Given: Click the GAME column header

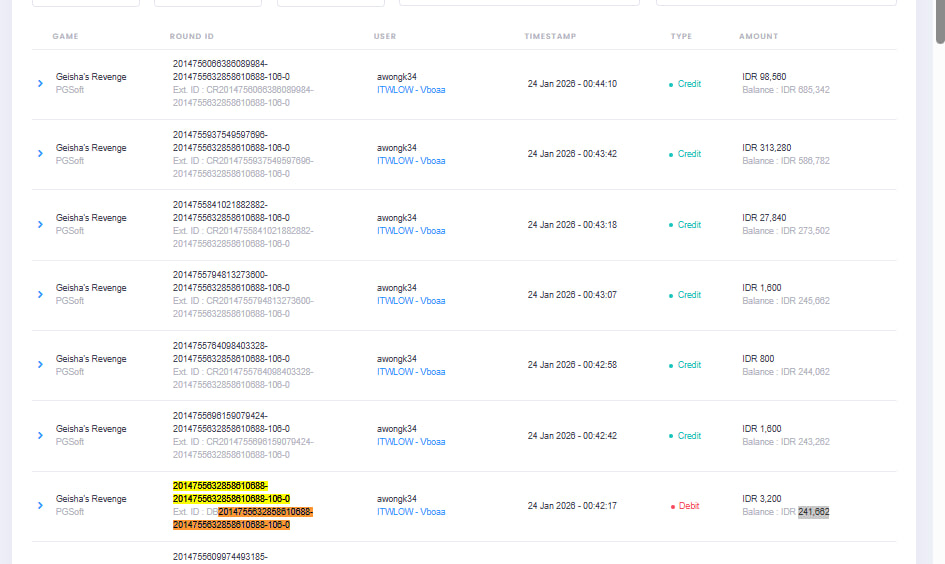Looking at the screenshot, I should pos(65,36).
